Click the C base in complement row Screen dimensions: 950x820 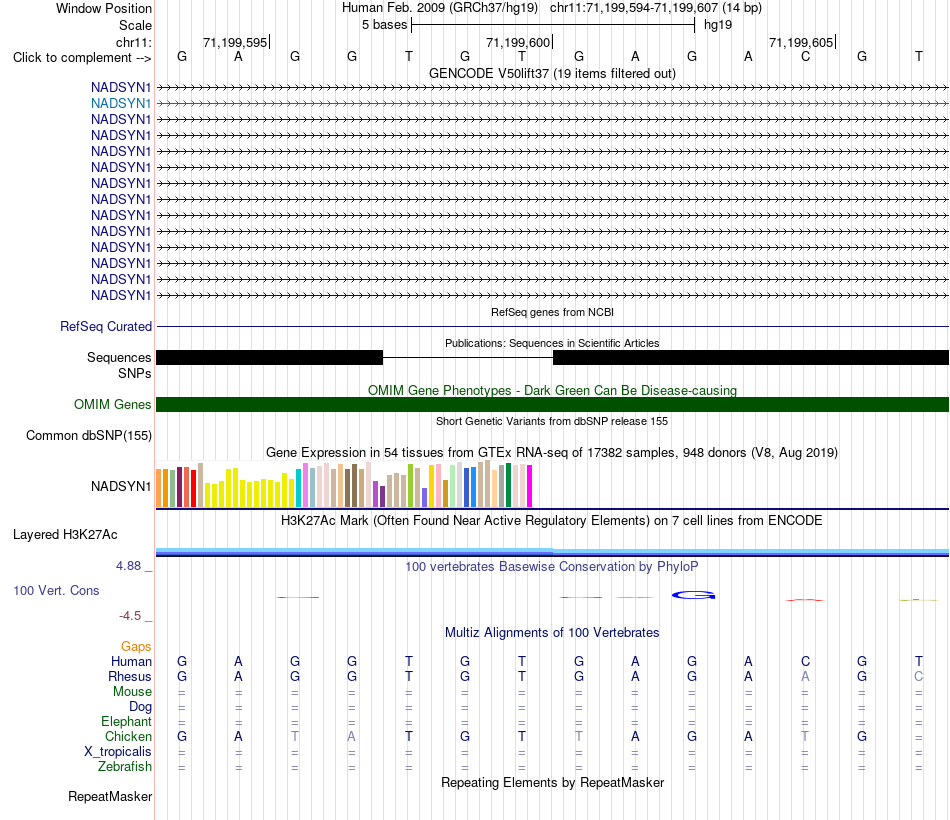(805, 56)
